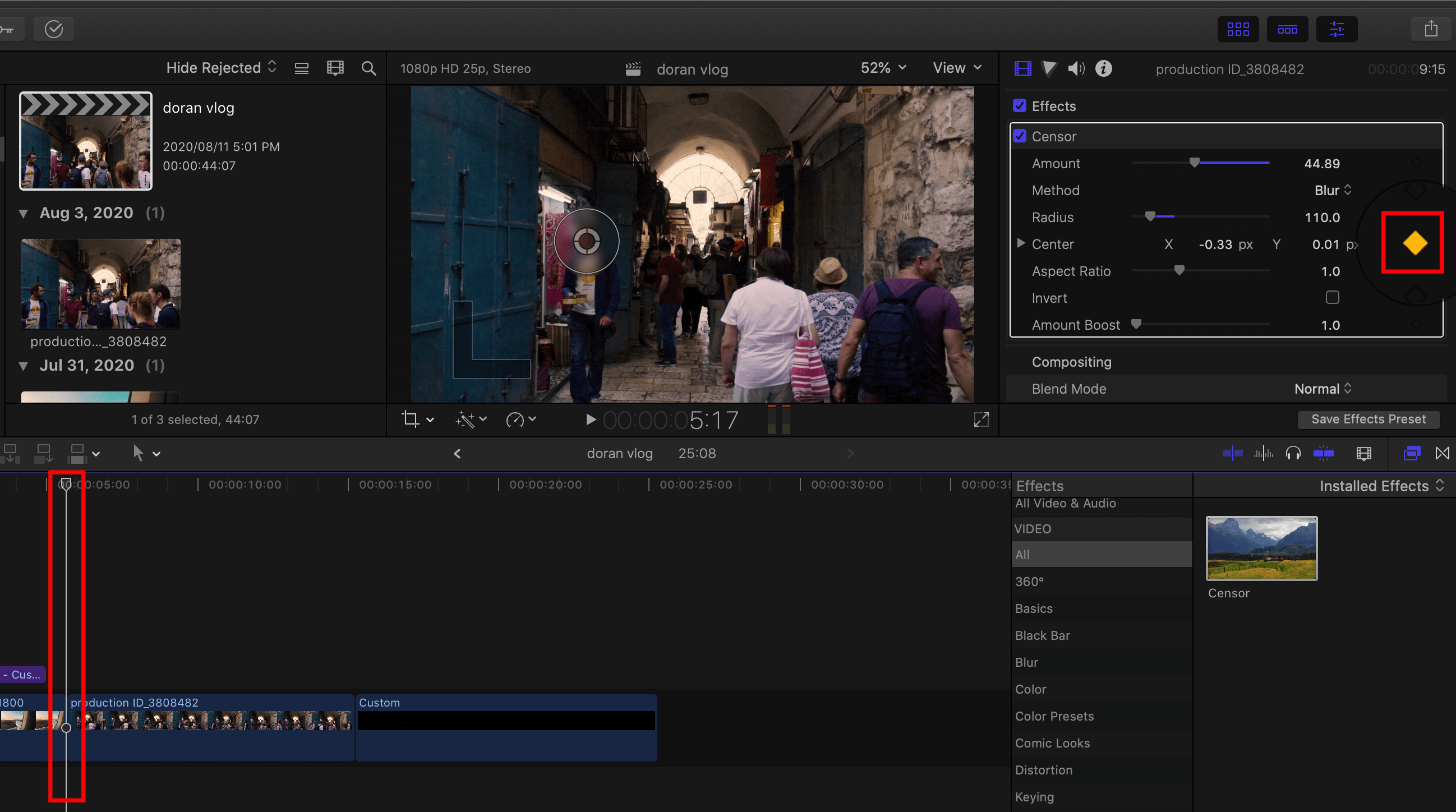1456x812 pixels.
Task: Select the Distortion effects category
Action: tap(1043, 769)
